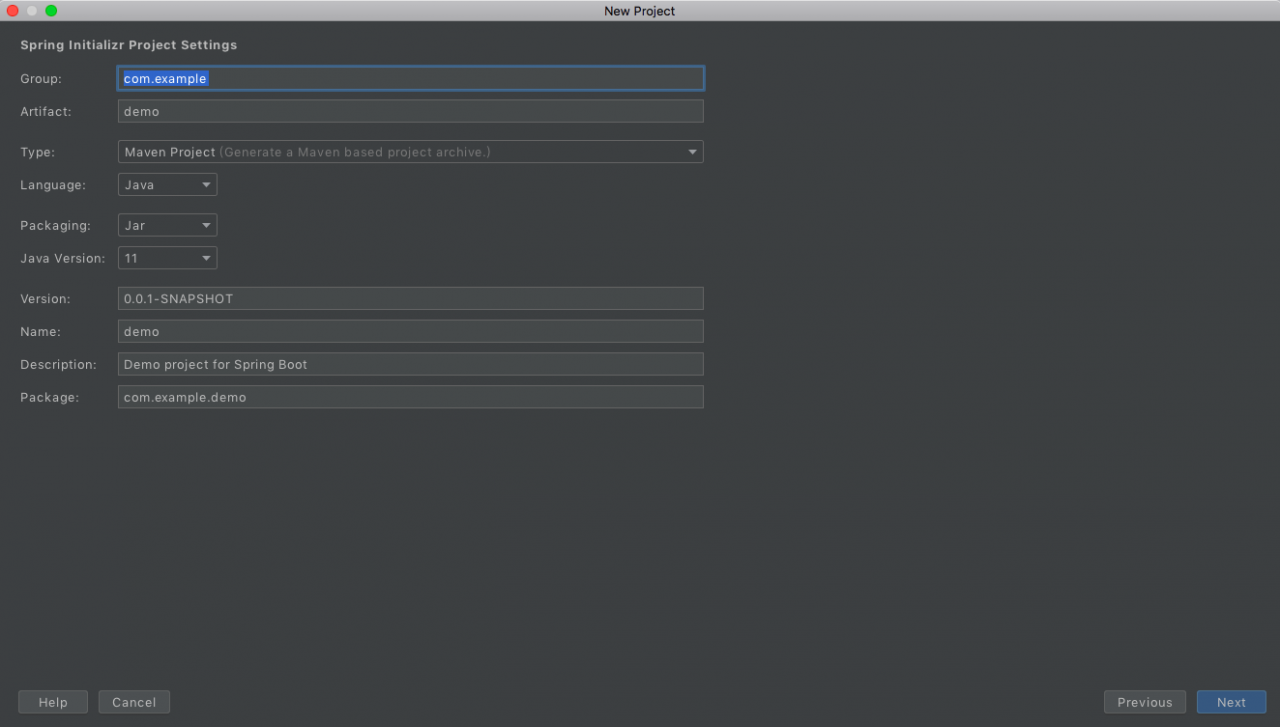Click the Artifact field containing demo
Viewport: 1280px width, 727px height.
pyautogui.click(x=410, y=111)
